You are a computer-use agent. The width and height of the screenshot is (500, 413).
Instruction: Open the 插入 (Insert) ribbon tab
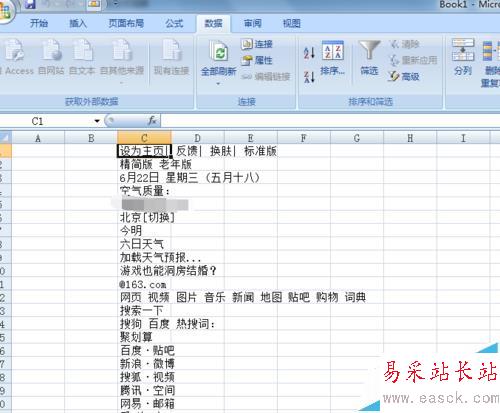[78, 23]
